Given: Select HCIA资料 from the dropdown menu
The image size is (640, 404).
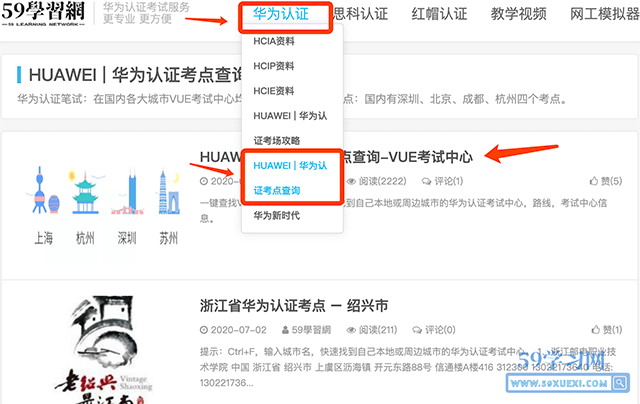Looking at the screenshot, I should (274, 42).
